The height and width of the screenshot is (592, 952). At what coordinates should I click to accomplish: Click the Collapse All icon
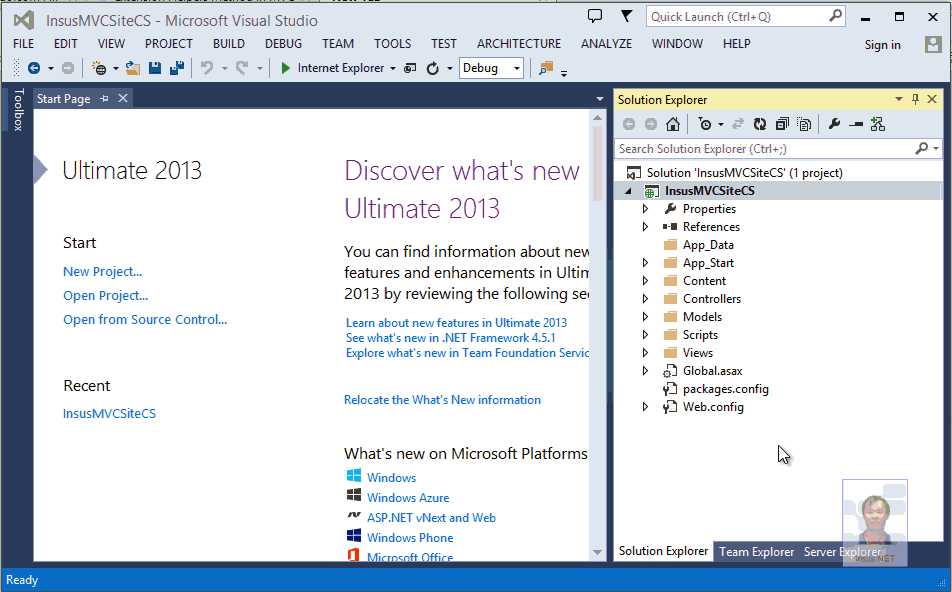782,124
